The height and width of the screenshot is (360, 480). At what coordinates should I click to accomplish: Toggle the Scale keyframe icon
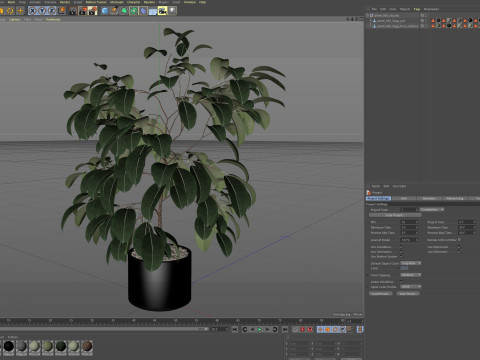(328, 329)
